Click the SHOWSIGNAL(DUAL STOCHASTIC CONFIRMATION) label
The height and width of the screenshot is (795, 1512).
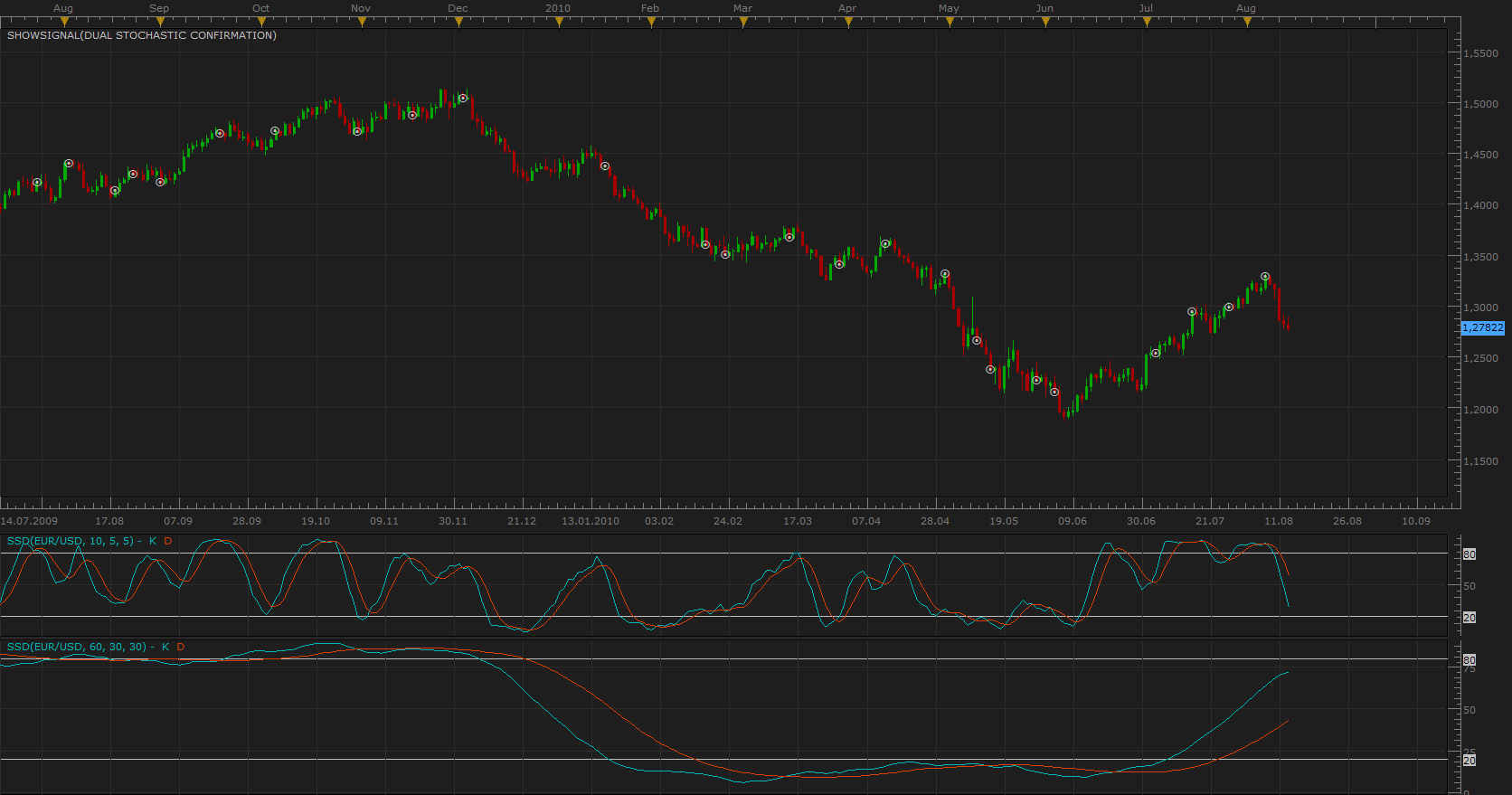(x=142, y=35)
